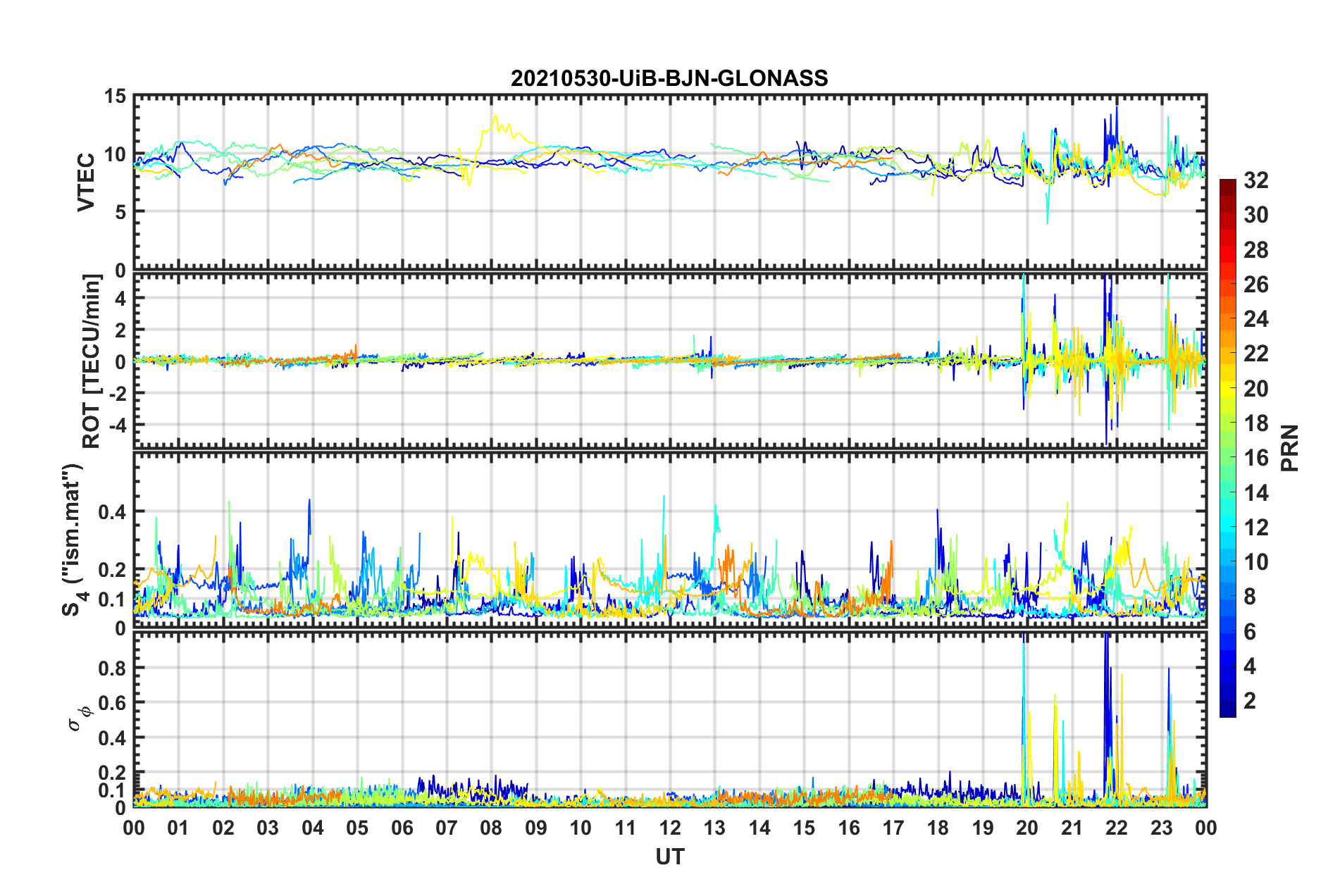Click x-axis tick label 22

[x=1117, y=828]
